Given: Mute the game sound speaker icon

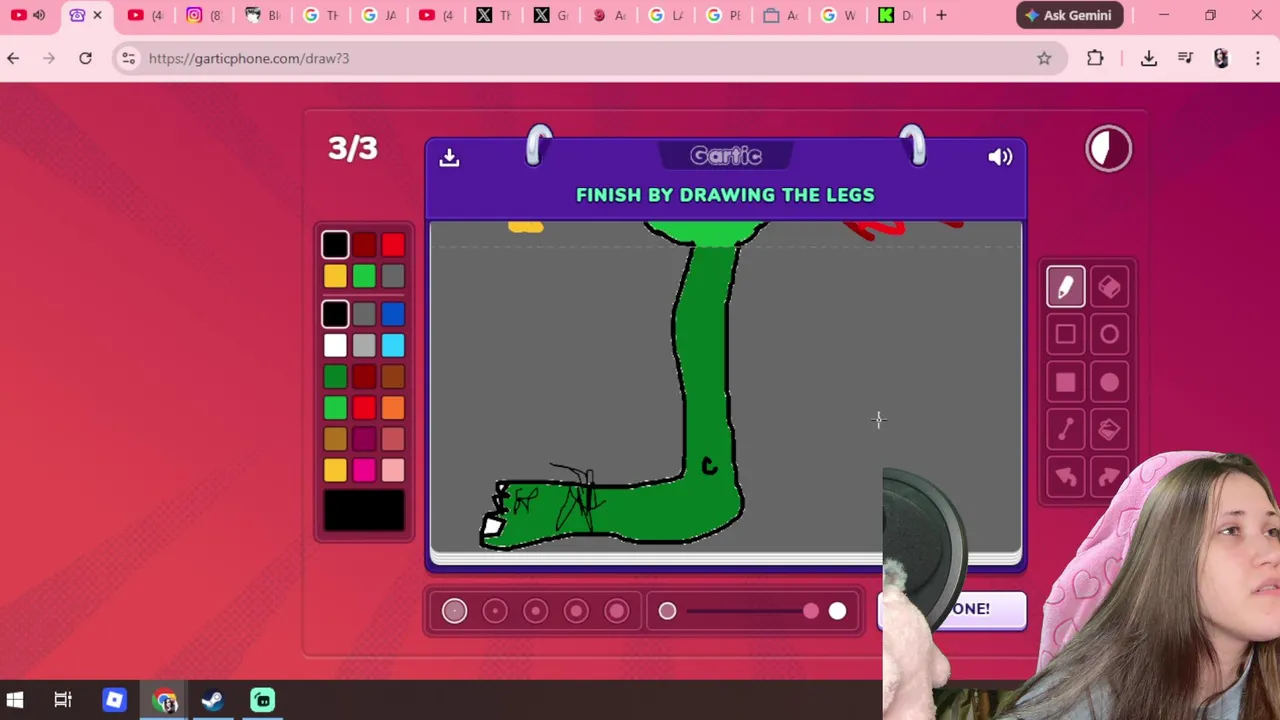Looking at the screenshot, I should point(1000,157).
